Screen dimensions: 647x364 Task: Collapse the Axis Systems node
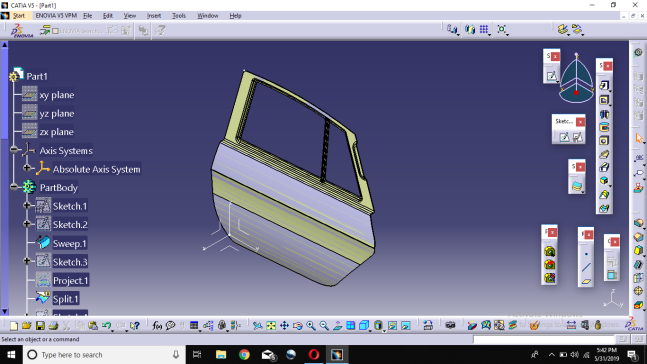pos(14,150)
